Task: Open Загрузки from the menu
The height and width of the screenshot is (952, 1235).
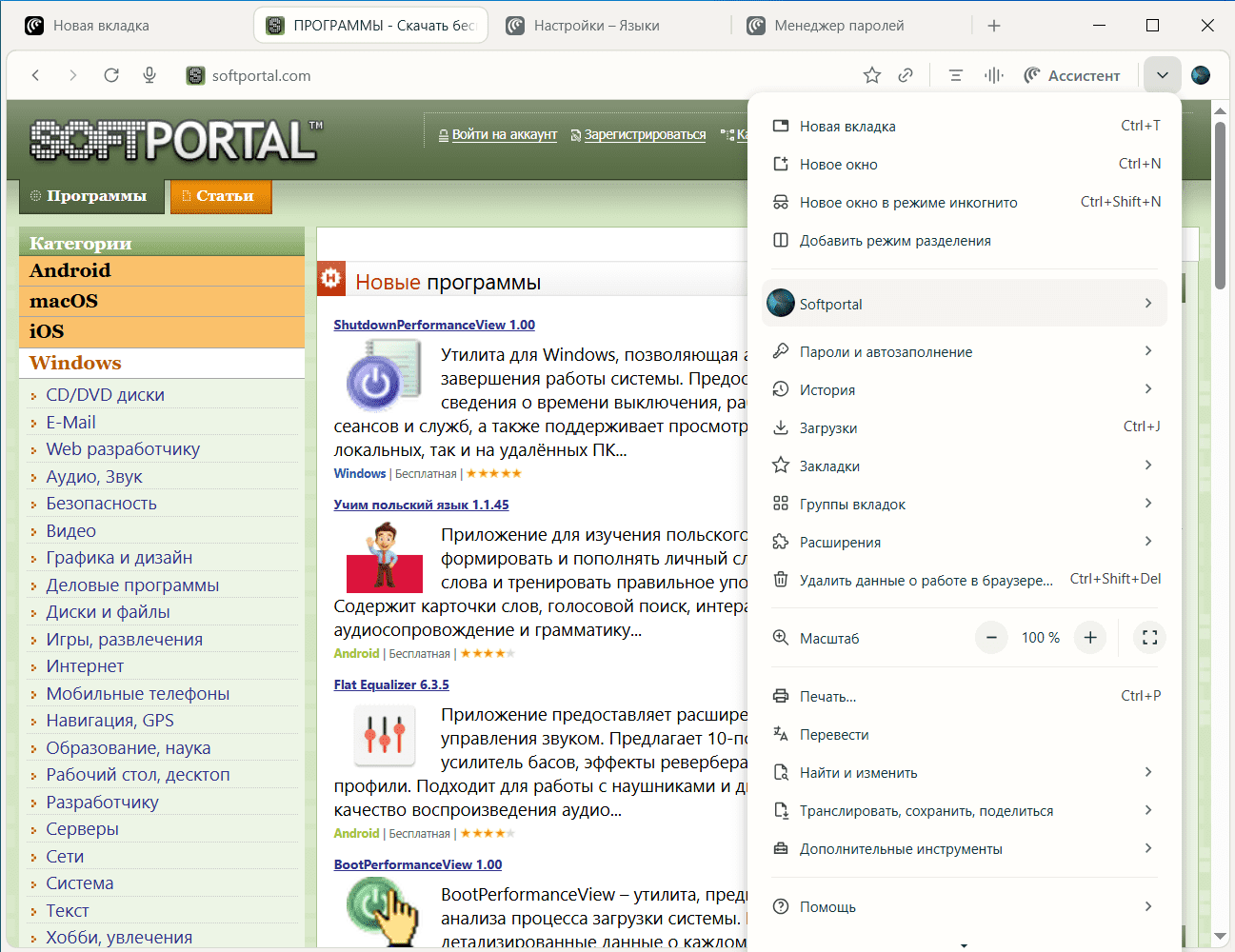Action: (x=966, y=427)
